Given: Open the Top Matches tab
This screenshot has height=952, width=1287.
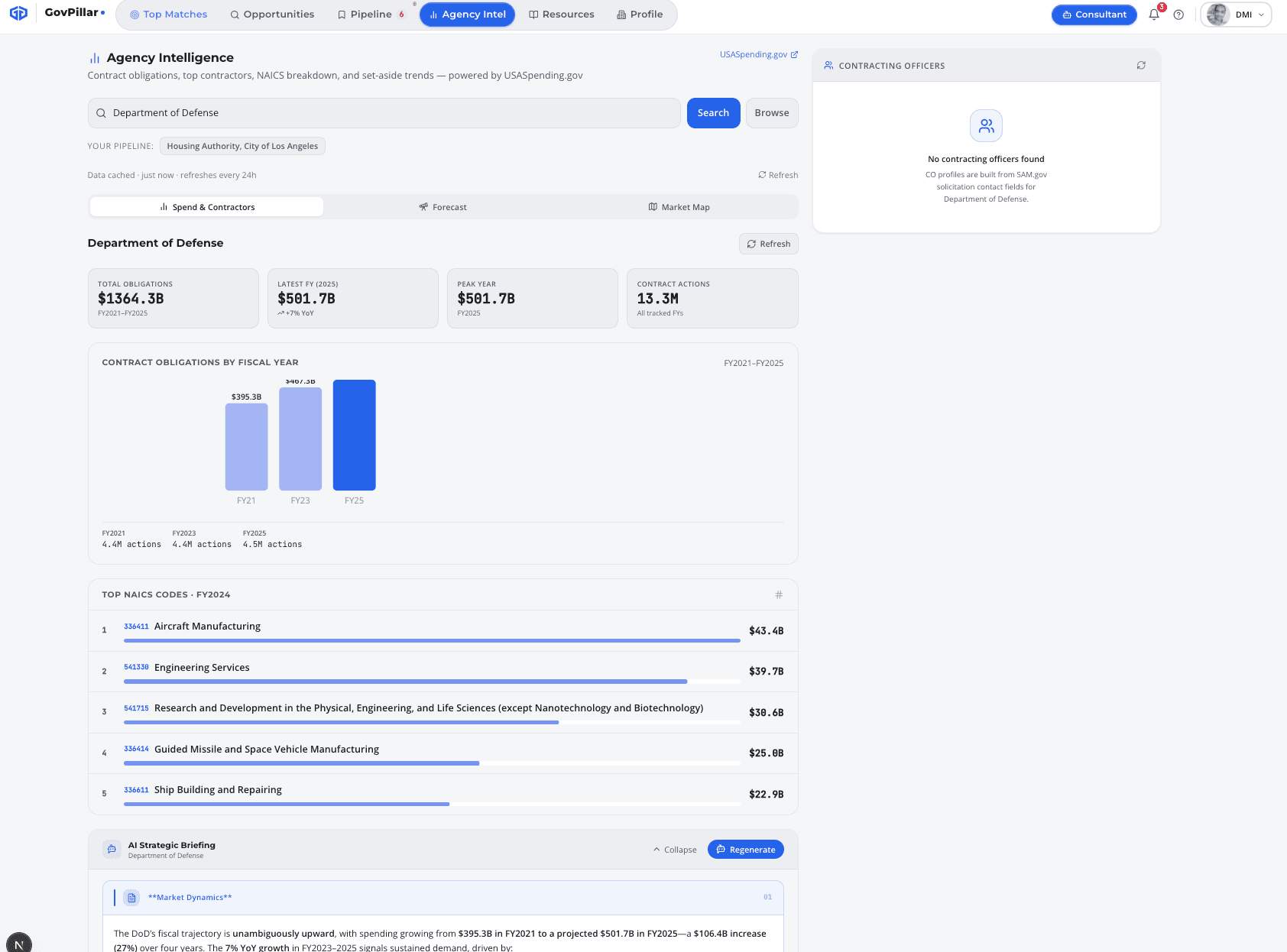Looking at the screenshot, I should [168, 15].
